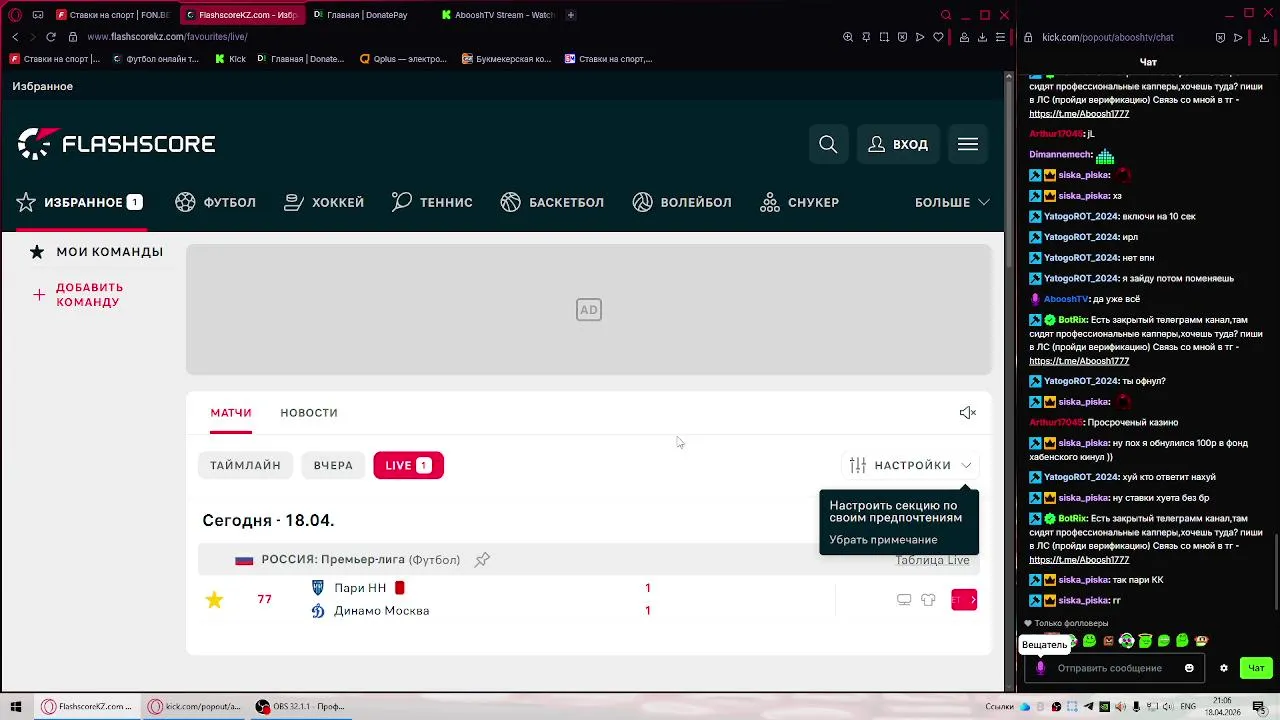Open chat settings gear icon
The width and height of the screenshot is (1280, 720).
[1223, 668]
